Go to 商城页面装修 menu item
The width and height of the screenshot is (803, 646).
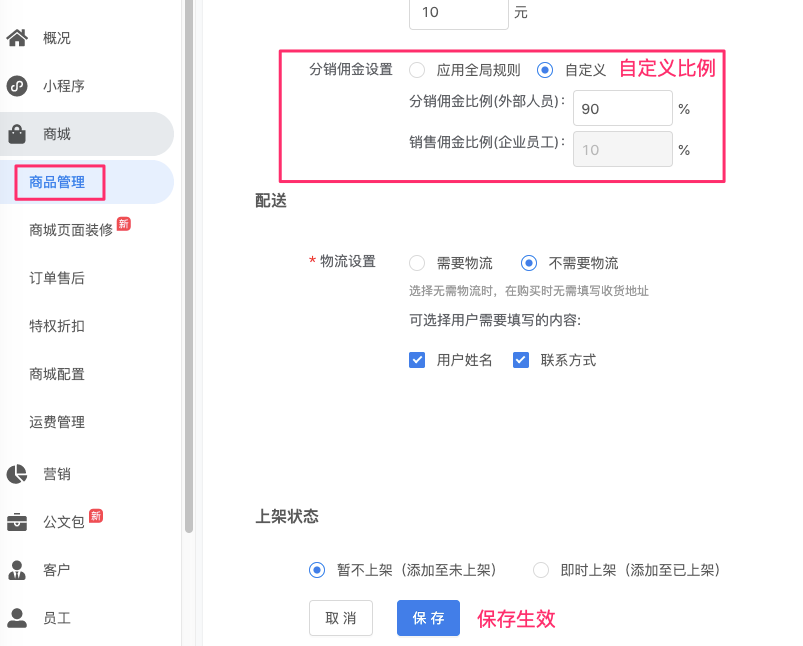(x=71, y=230)
